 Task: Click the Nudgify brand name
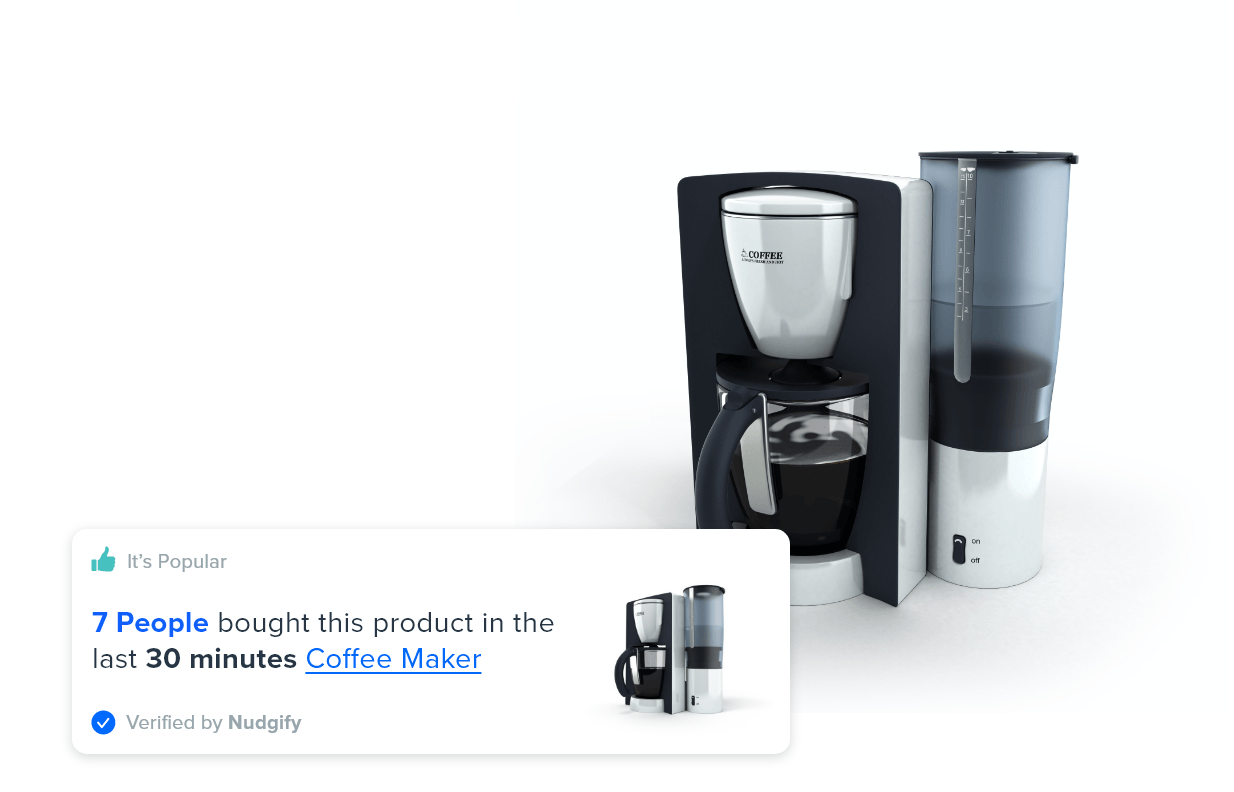click(264, 722)
